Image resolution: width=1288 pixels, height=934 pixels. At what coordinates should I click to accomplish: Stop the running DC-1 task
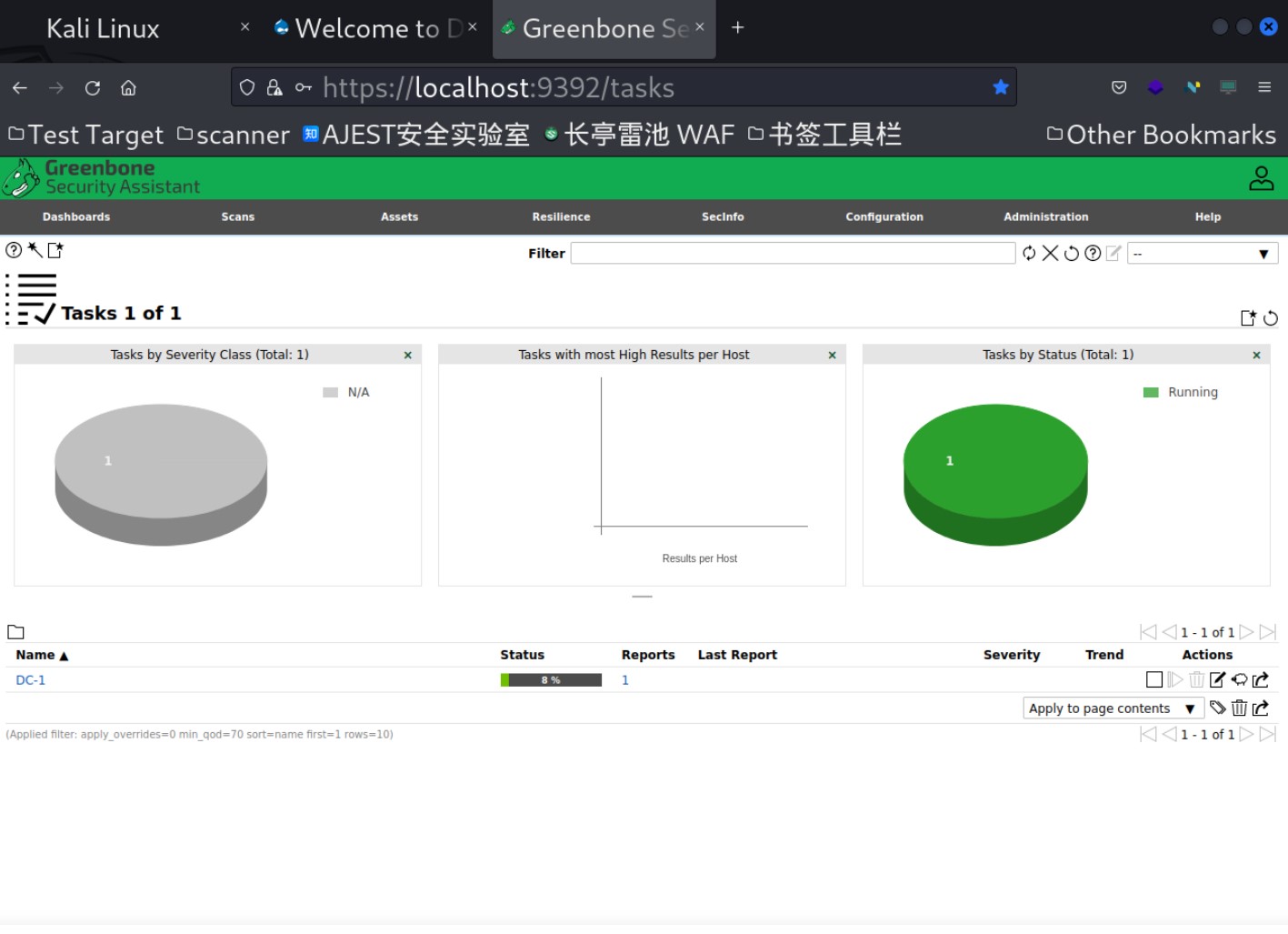click(x=1154, y=679)
